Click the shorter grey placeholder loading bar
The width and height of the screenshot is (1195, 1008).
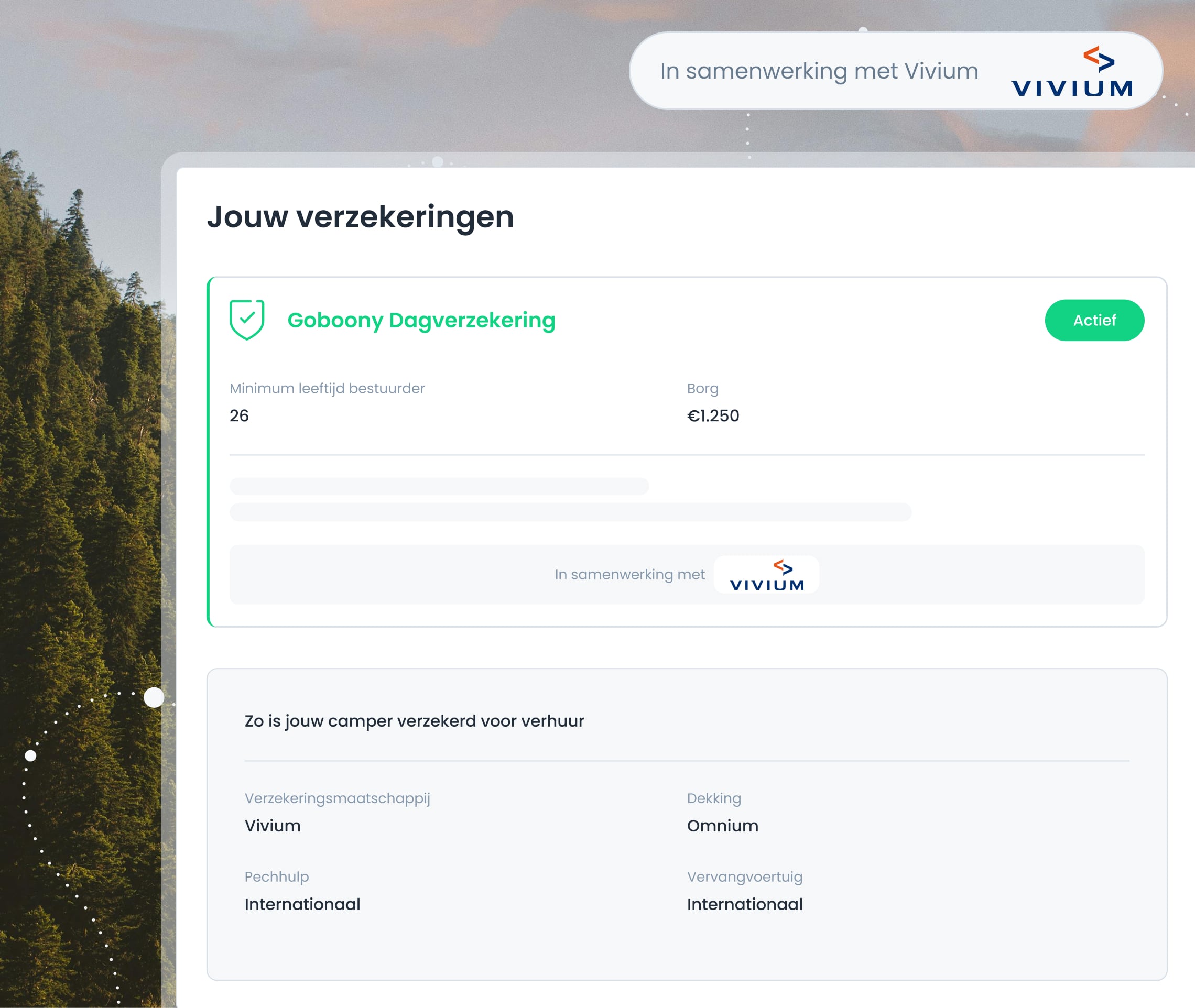(439, 486)
